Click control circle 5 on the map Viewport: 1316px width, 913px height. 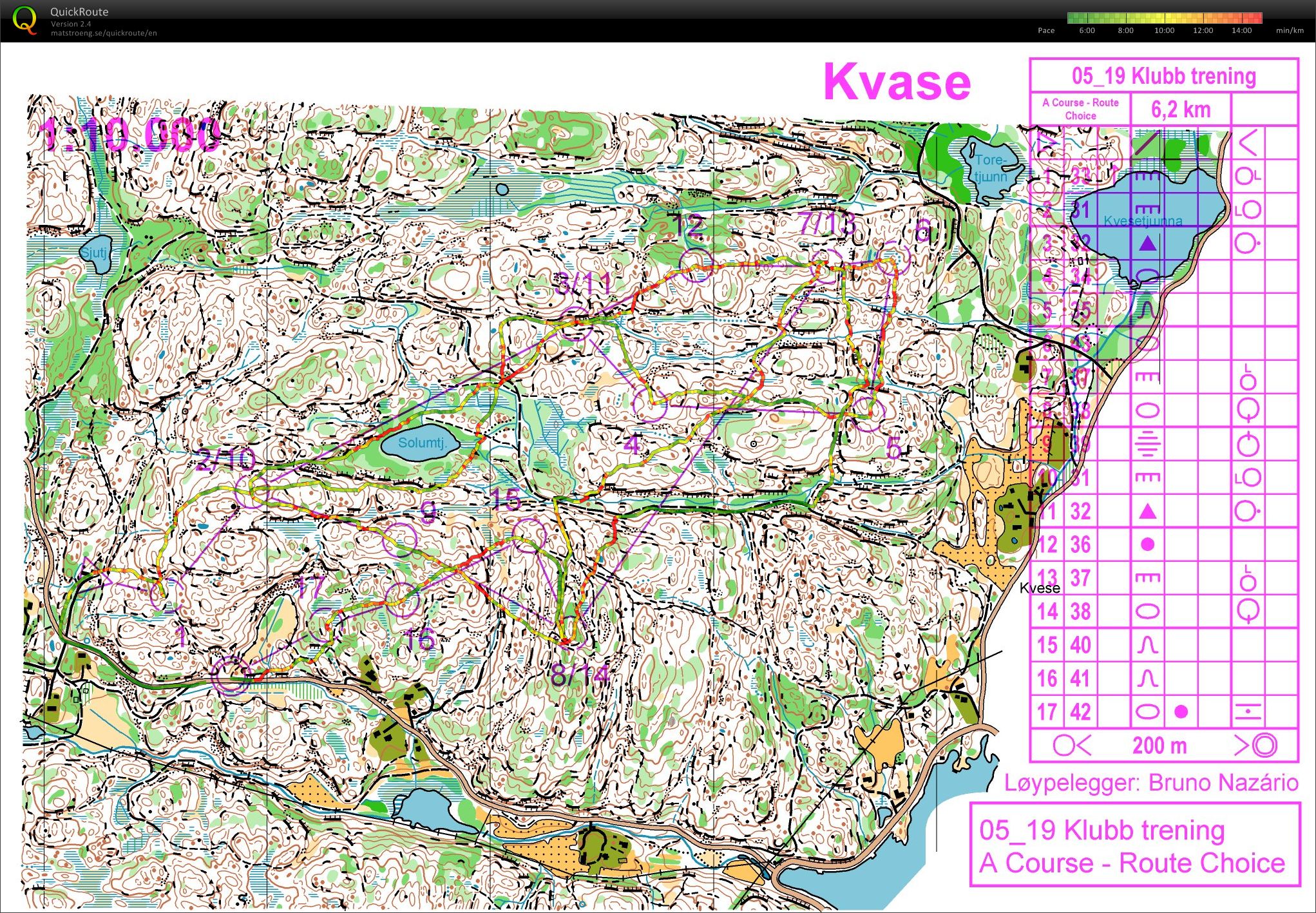tap(868, 413)
